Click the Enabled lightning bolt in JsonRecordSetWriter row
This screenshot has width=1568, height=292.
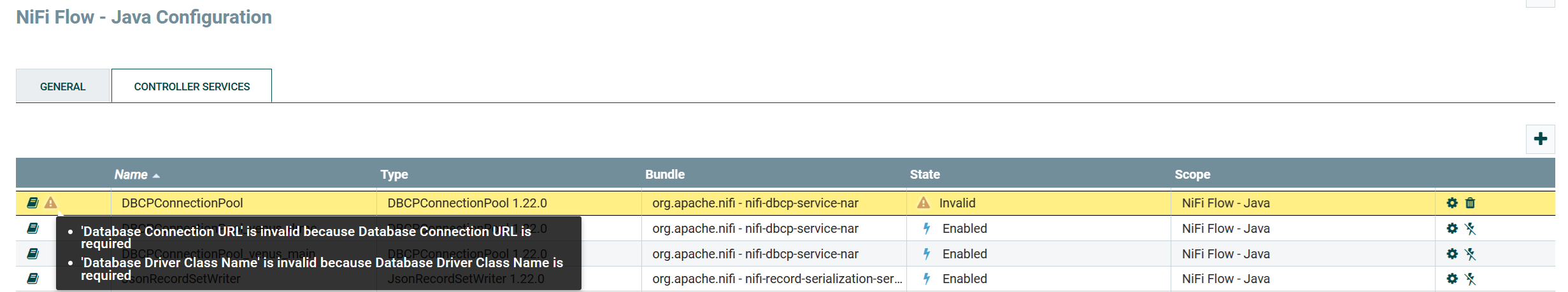tap(927, 279)
